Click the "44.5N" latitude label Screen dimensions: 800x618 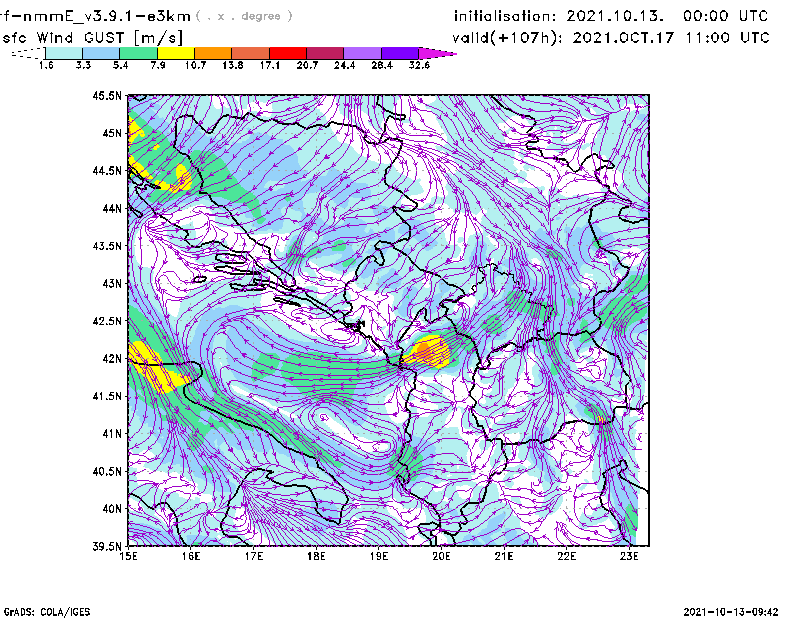point(108,170)
